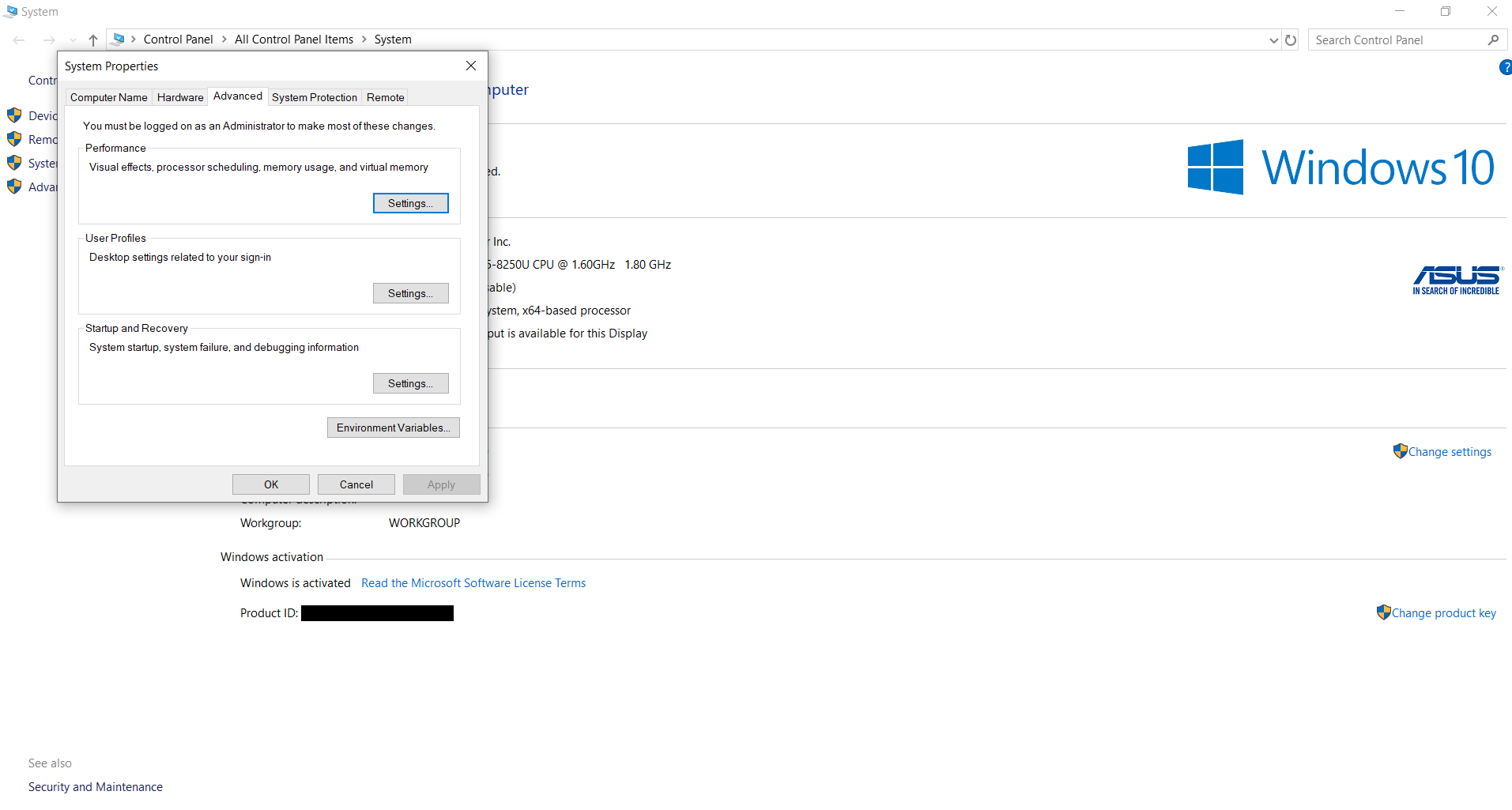The width and height of the screenshot is (1512, 810).
Task: Click the shield icon beside Advanced settings
Action: click(14, 186)
